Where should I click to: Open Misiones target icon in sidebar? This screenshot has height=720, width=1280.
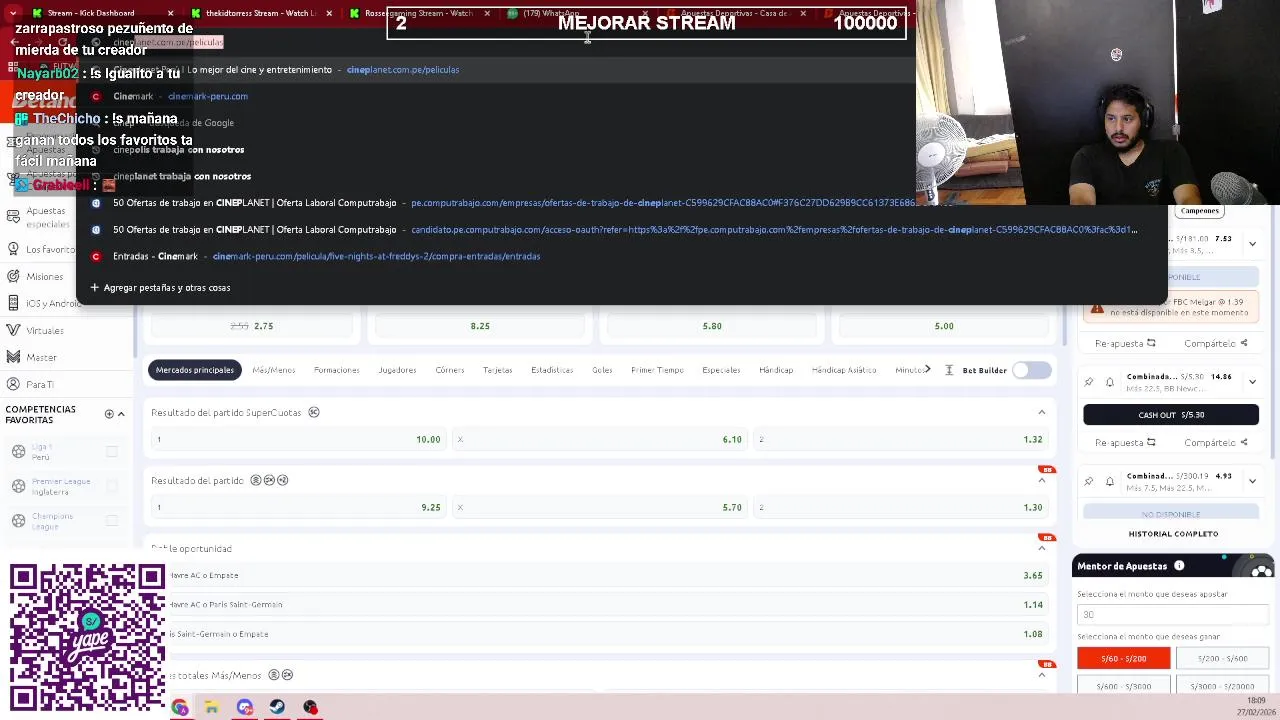click(x=13, y=276)
